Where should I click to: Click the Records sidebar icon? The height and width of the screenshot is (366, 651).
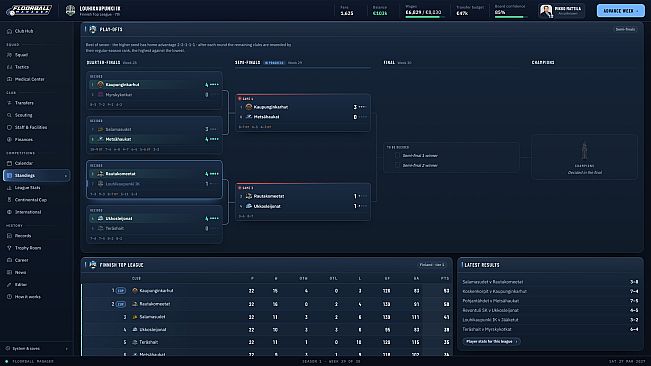(x=9, y=236)
